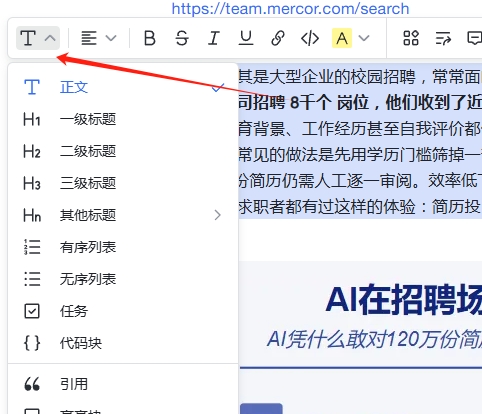This screenshot has width=482, height=414.
Task: Click the blue T icon beside 正文
Action: pos(32,87)
